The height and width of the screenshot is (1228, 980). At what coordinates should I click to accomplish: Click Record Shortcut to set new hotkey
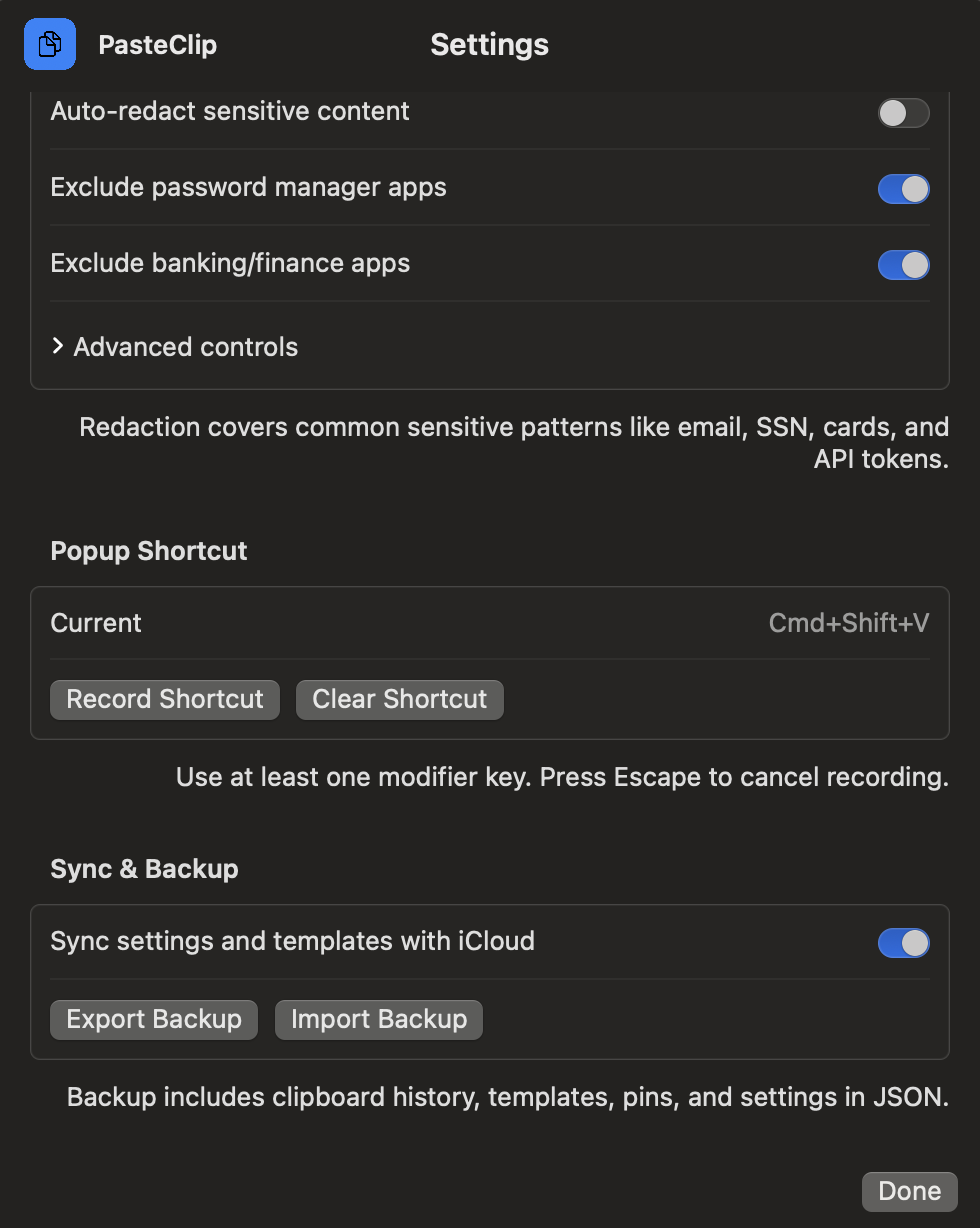click(x=164, y=699)
